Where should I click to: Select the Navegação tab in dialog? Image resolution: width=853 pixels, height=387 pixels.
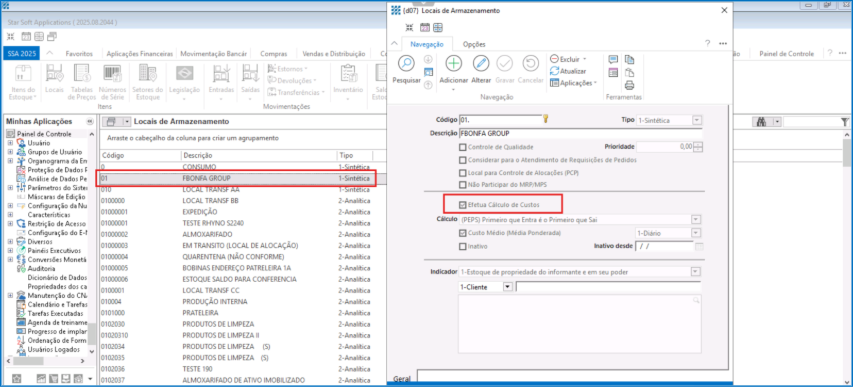(x=427, y=44)
